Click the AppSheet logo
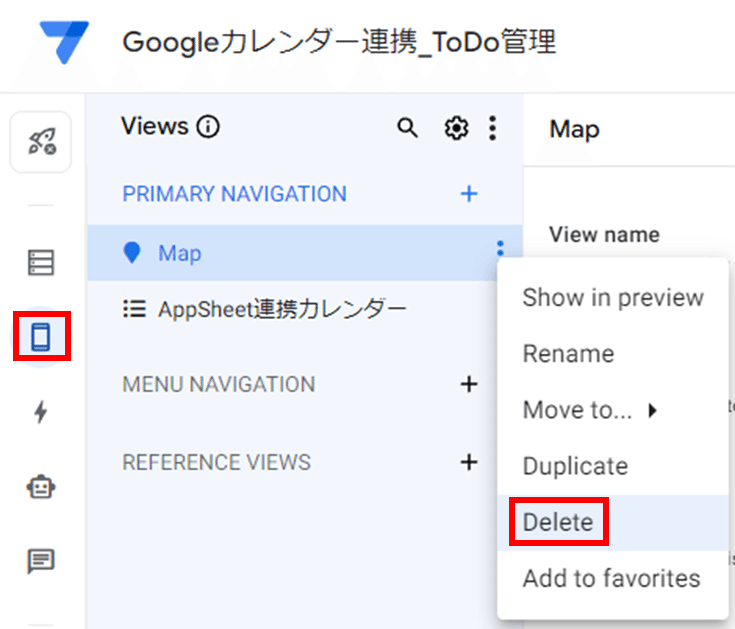The image size is (735, 629). (x=64, y=42)
